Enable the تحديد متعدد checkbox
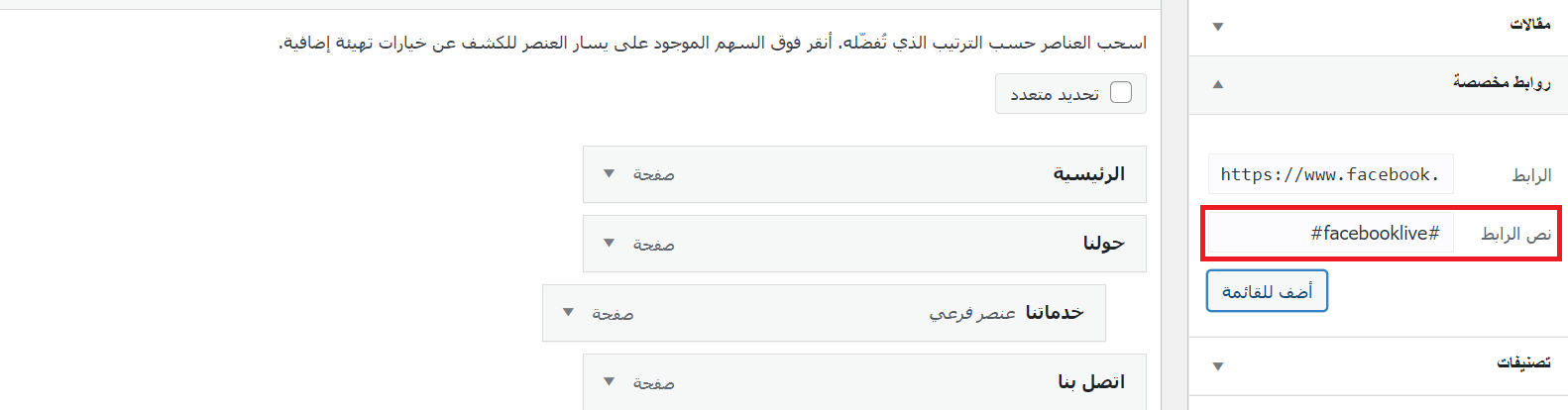The height and width of the screenshot is (410, 1568). coord(1121,93)
